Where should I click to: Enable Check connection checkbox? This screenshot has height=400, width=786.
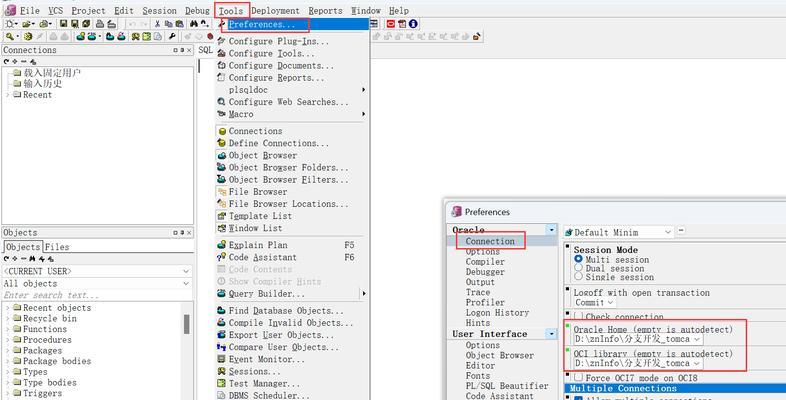[578, 316]
